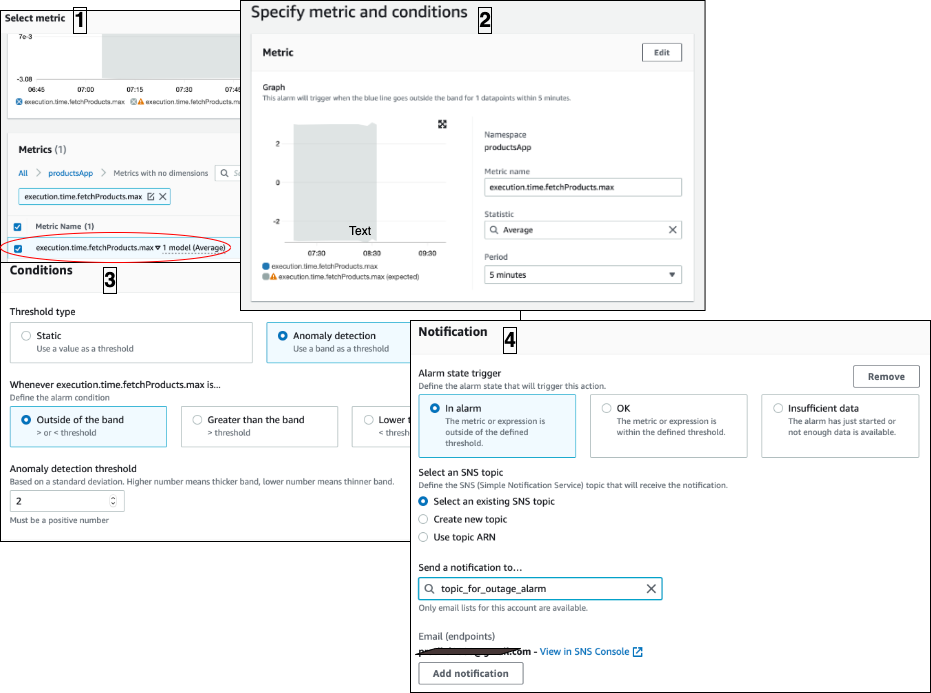Tick the Metric Name header checkbox
Viewport: 931px width, 693px height.
[x=18, y=226]
